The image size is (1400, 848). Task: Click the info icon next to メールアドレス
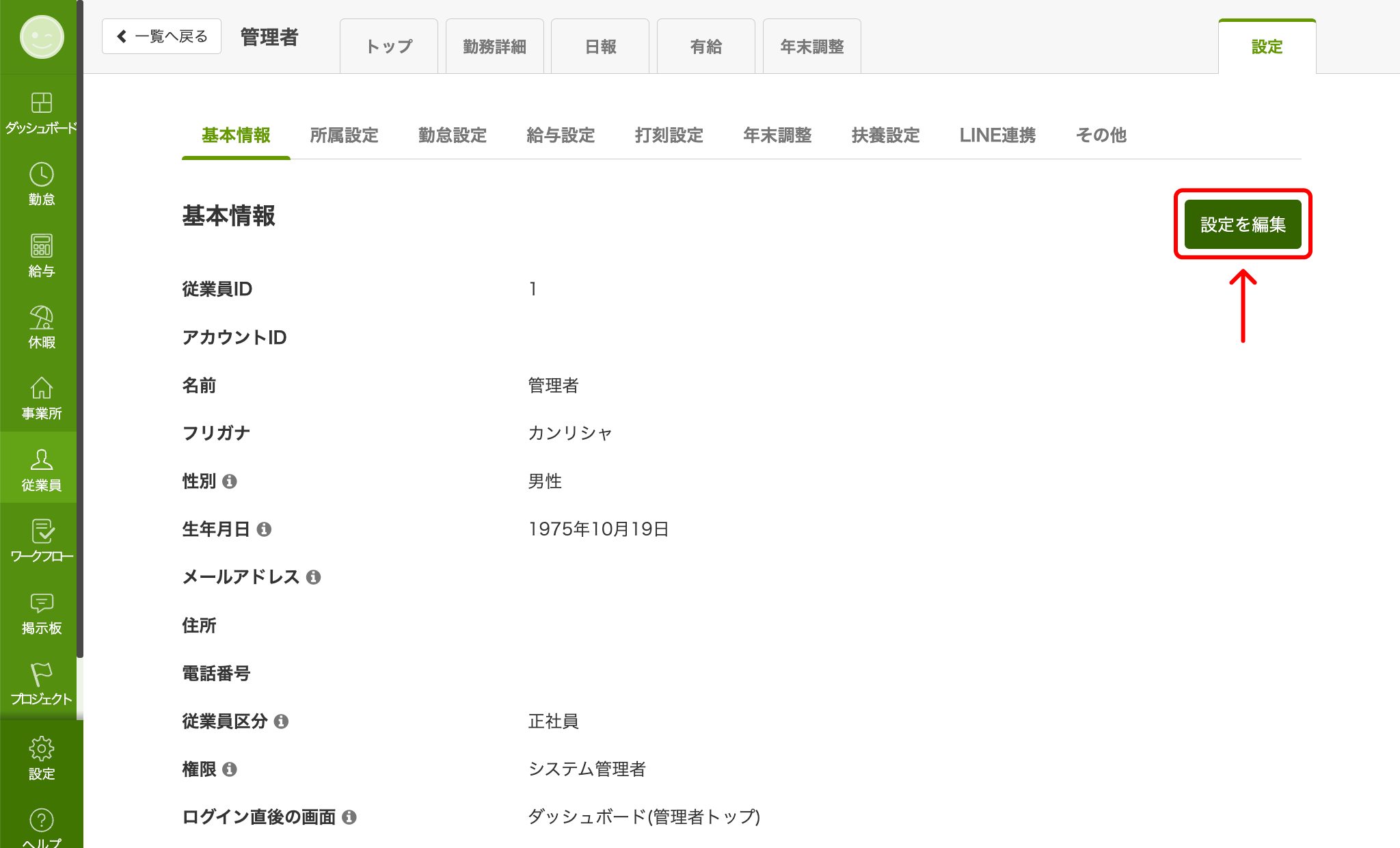coord(313,577)
